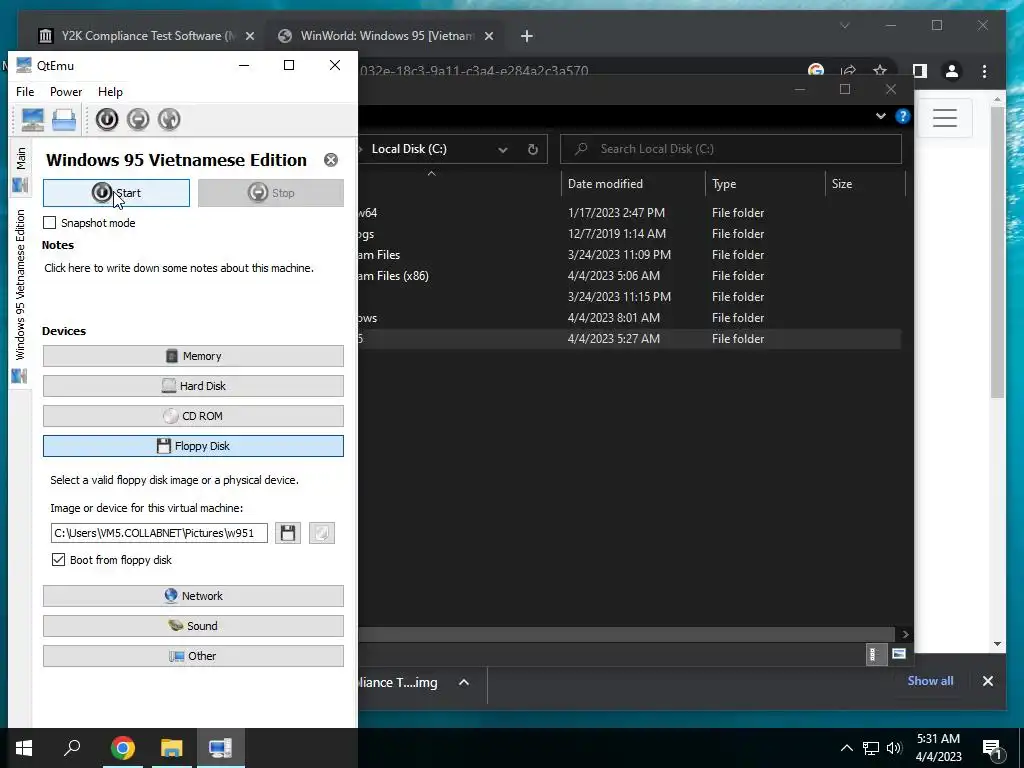Open the site's hamburger menu
This screenshot has width=1024, height=768.
tap(945, 118)
